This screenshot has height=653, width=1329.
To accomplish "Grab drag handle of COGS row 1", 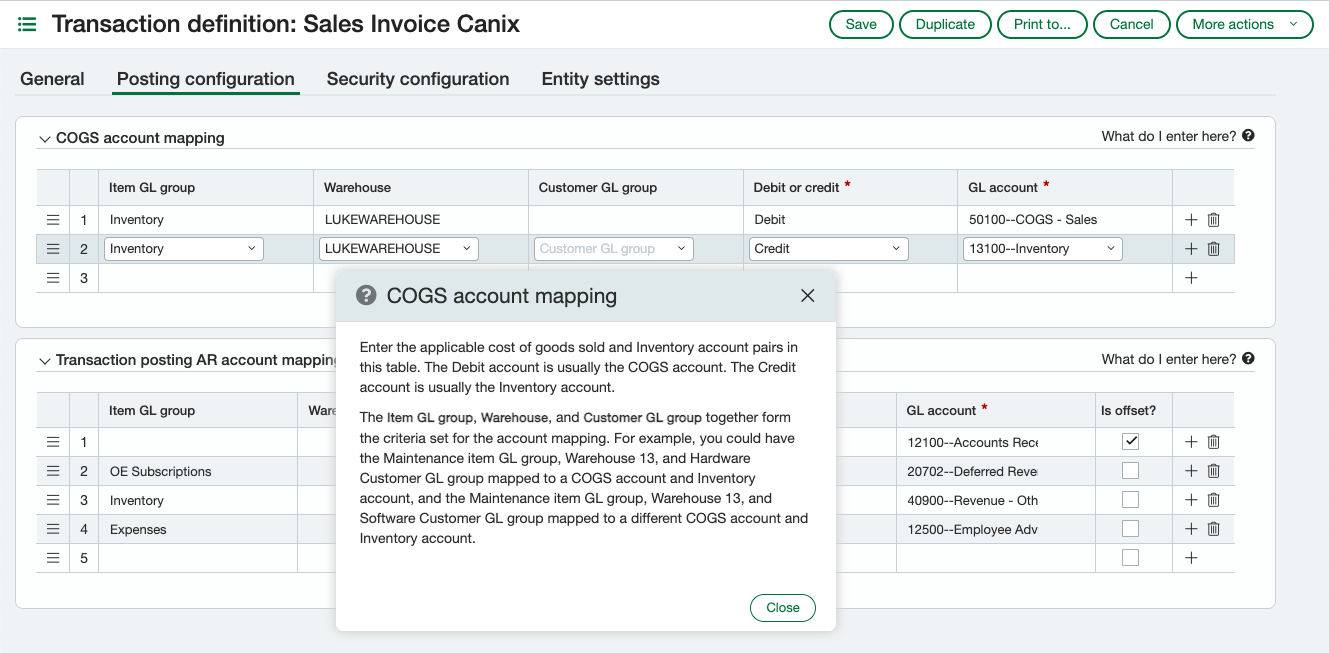I will [x=53, y=220].
